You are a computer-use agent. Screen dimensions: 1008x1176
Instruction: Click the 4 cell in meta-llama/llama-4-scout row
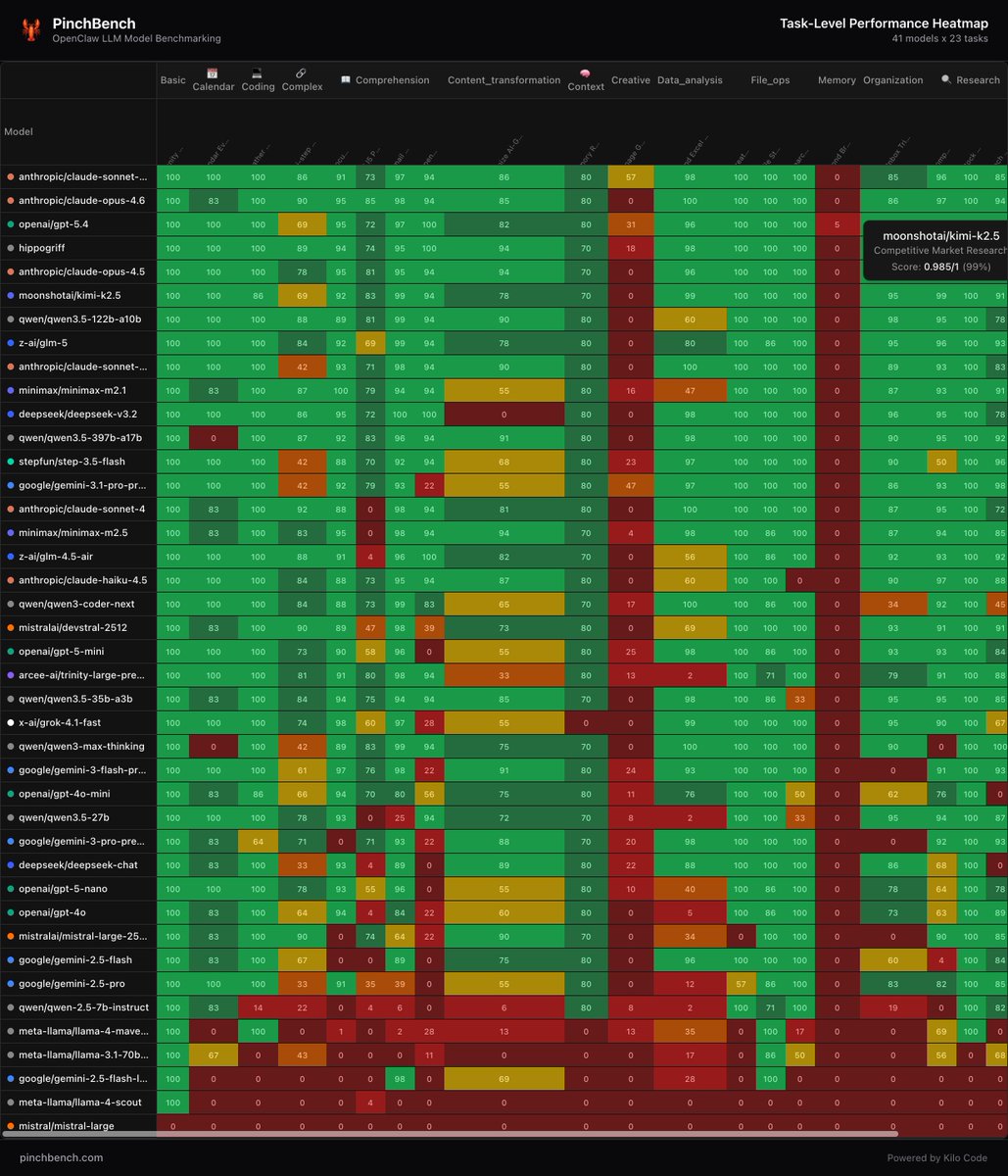tap(370, 1102)
